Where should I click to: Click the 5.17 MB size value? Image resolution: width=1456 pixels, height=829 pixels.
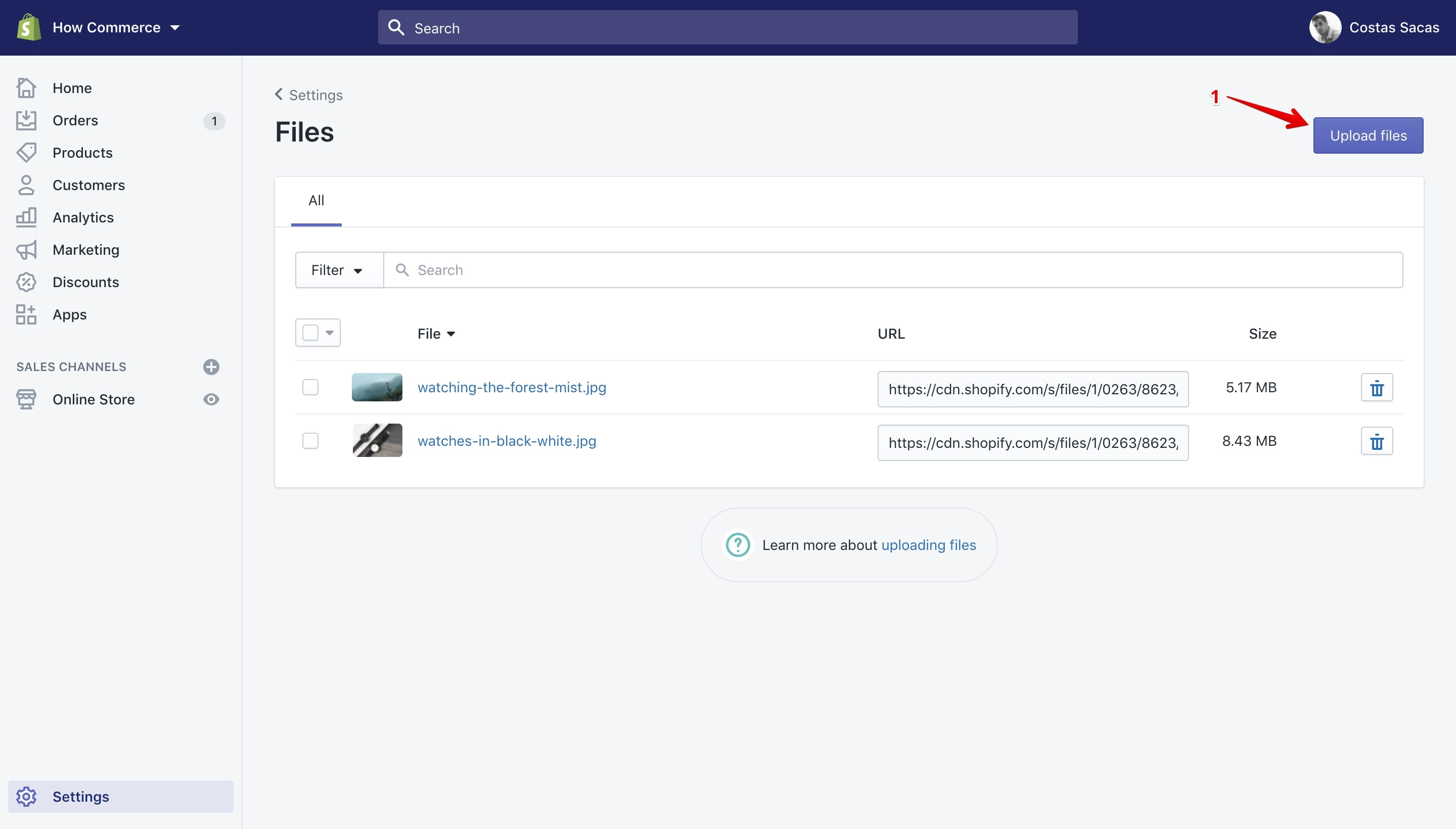click(x=1251, y=387)
